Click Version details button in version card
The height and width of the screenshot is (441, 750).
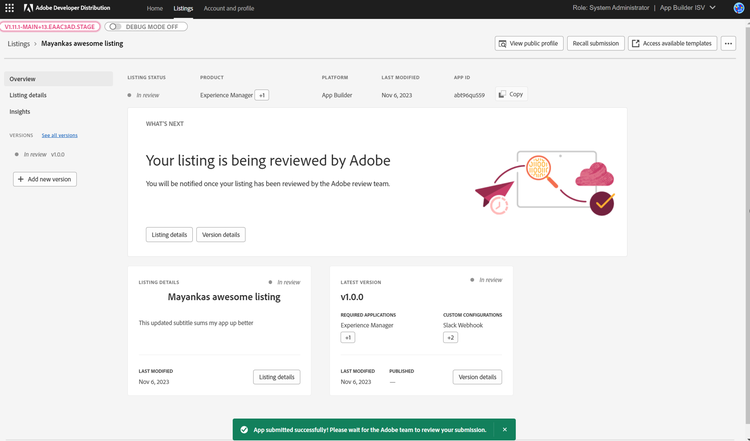477,377
